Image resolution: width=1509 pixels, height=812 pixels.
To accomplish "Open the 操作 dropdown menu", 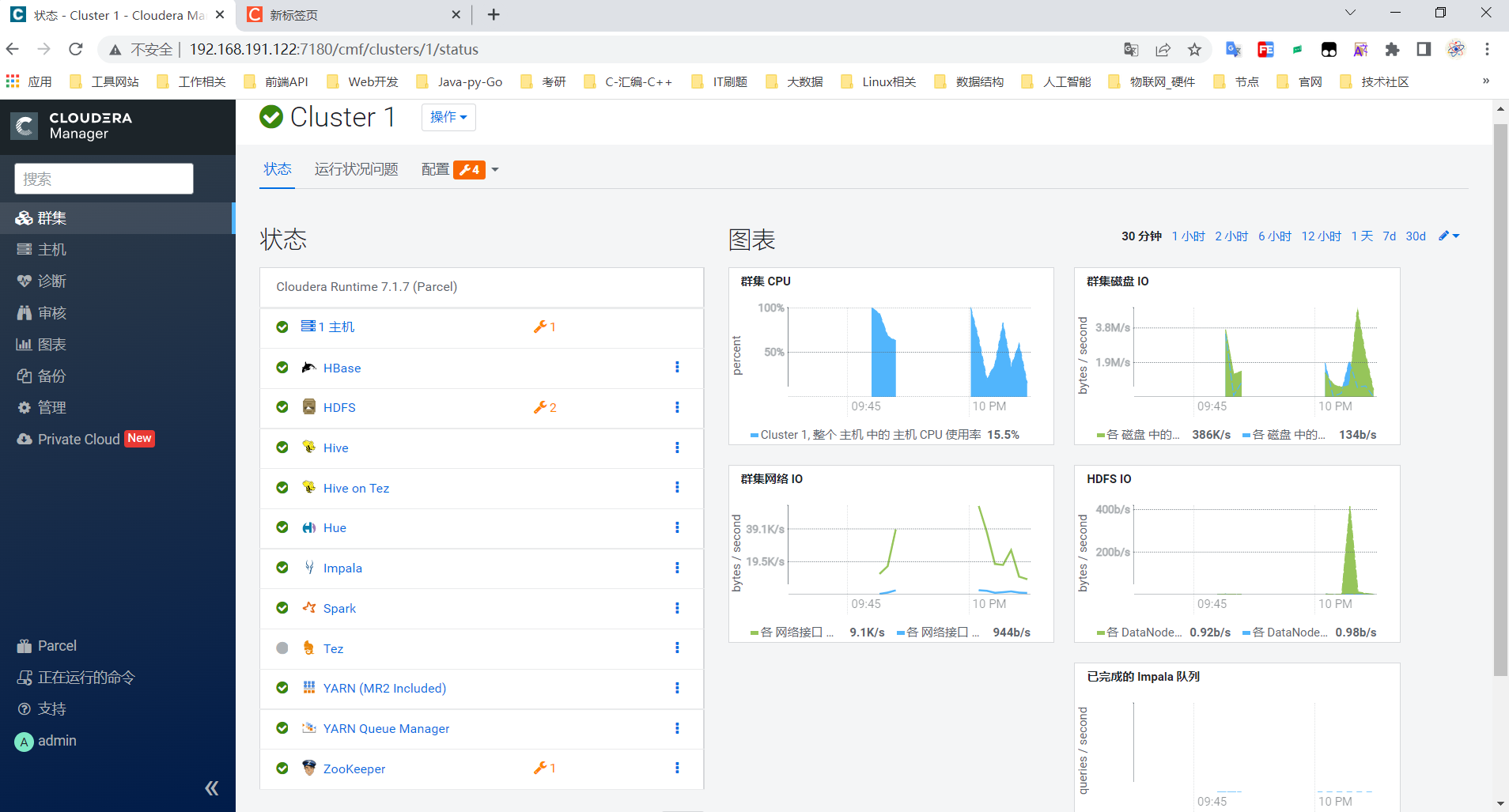I will coord(448,117).
